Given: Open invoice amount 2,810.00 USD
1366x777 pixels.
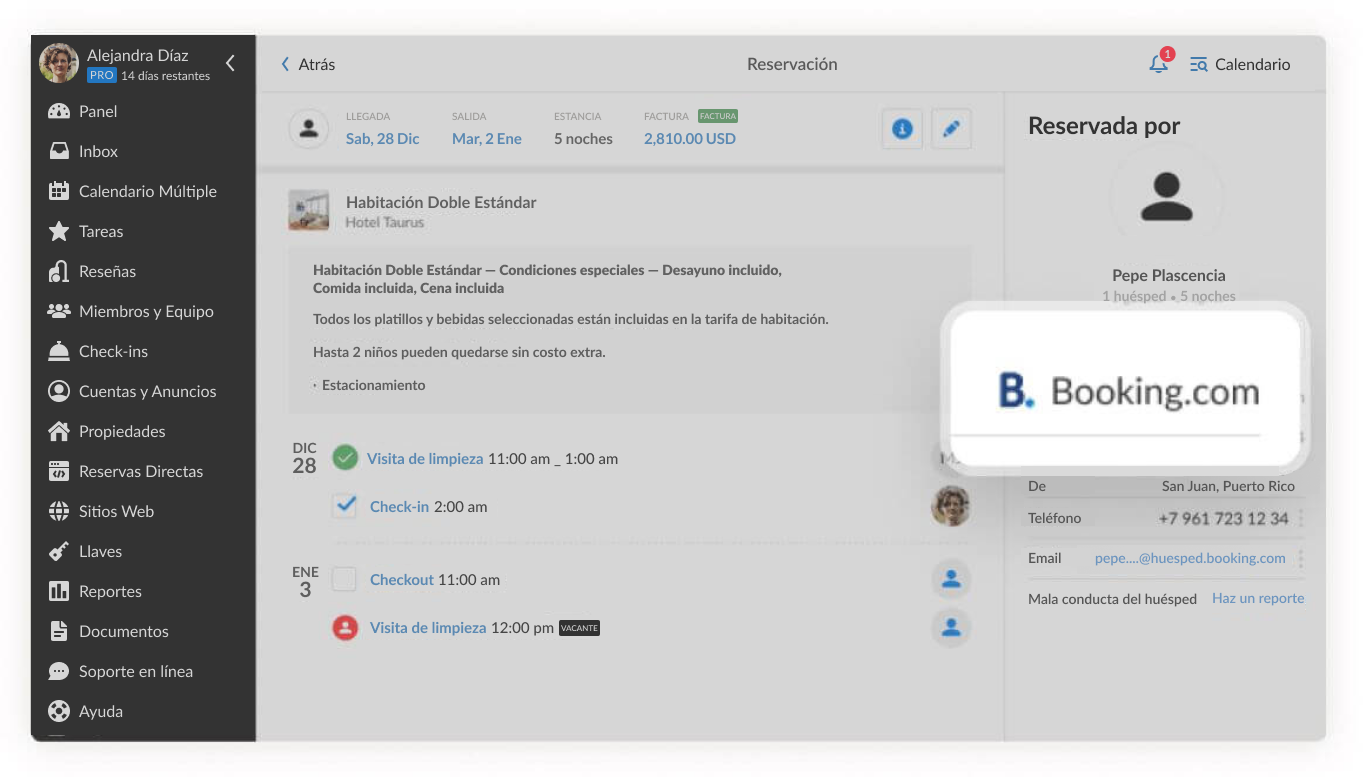Looking at the screenshot, I should click(x=690, y=139).
